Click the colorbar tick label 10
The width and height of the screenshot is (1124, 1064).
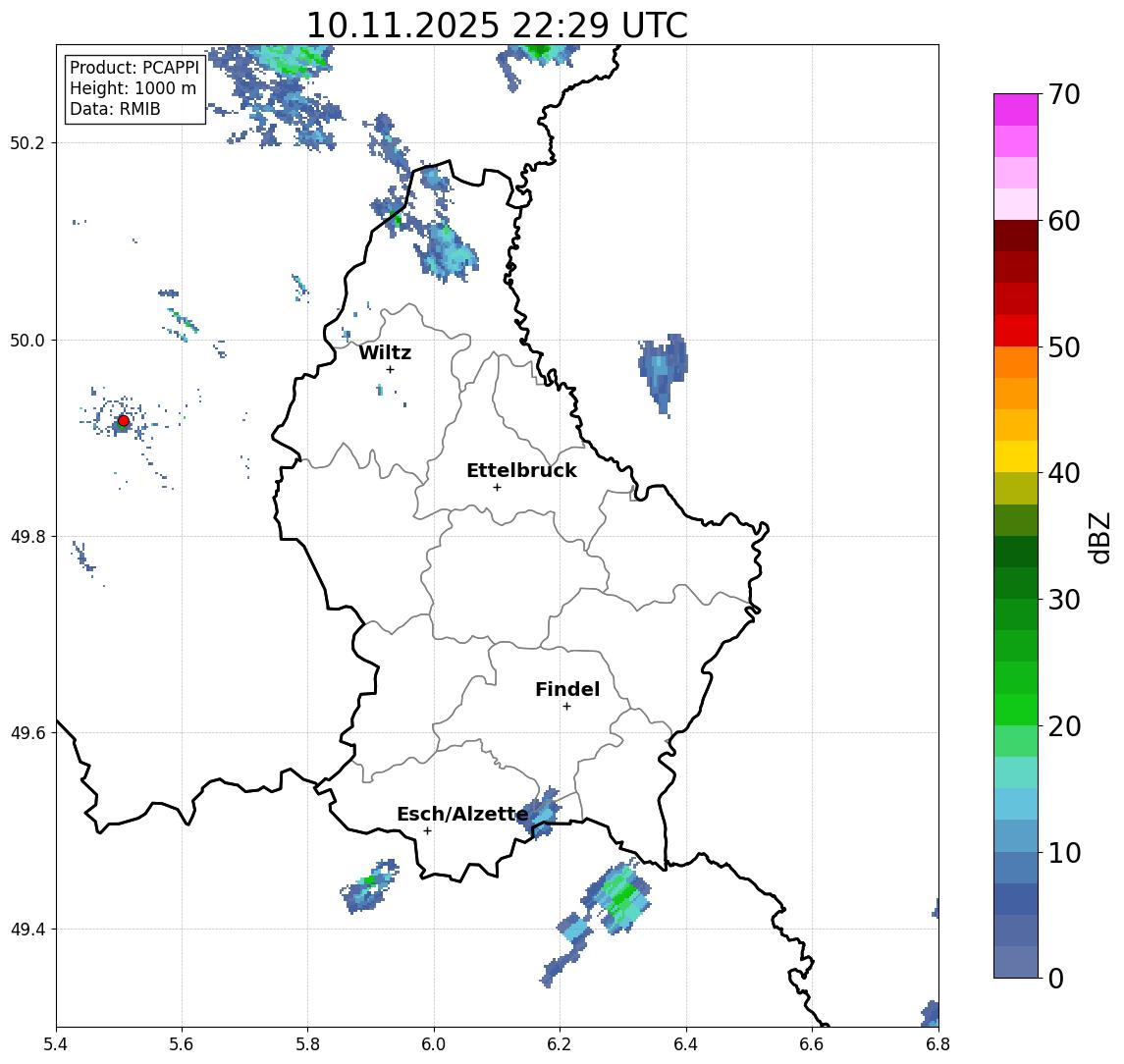pyautogui.click(x=1064, y=852)
